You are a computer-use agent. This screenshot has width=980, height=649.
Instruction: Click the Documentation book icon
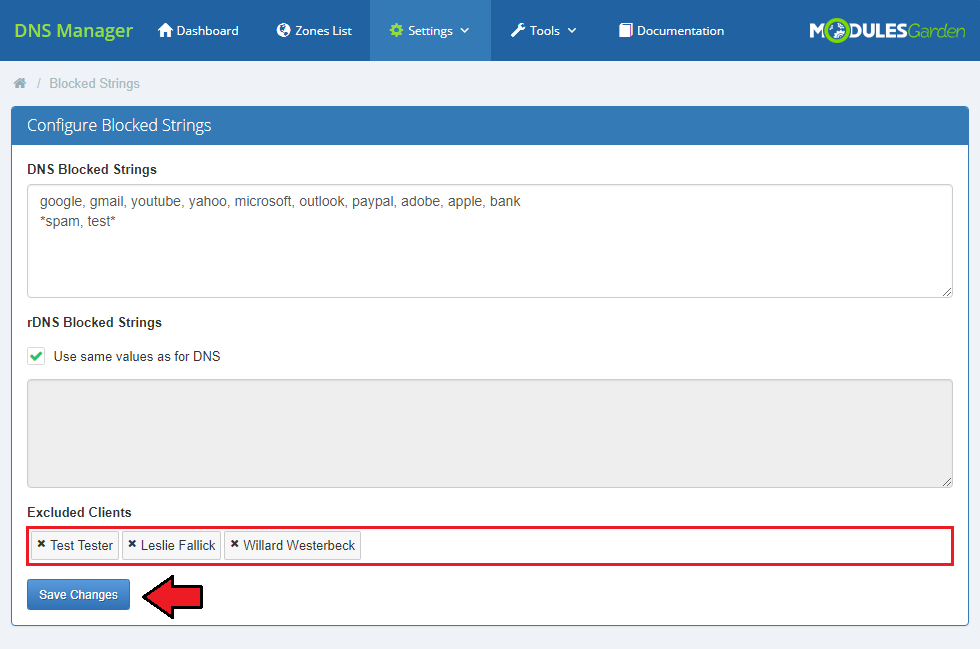coord(626,30)
